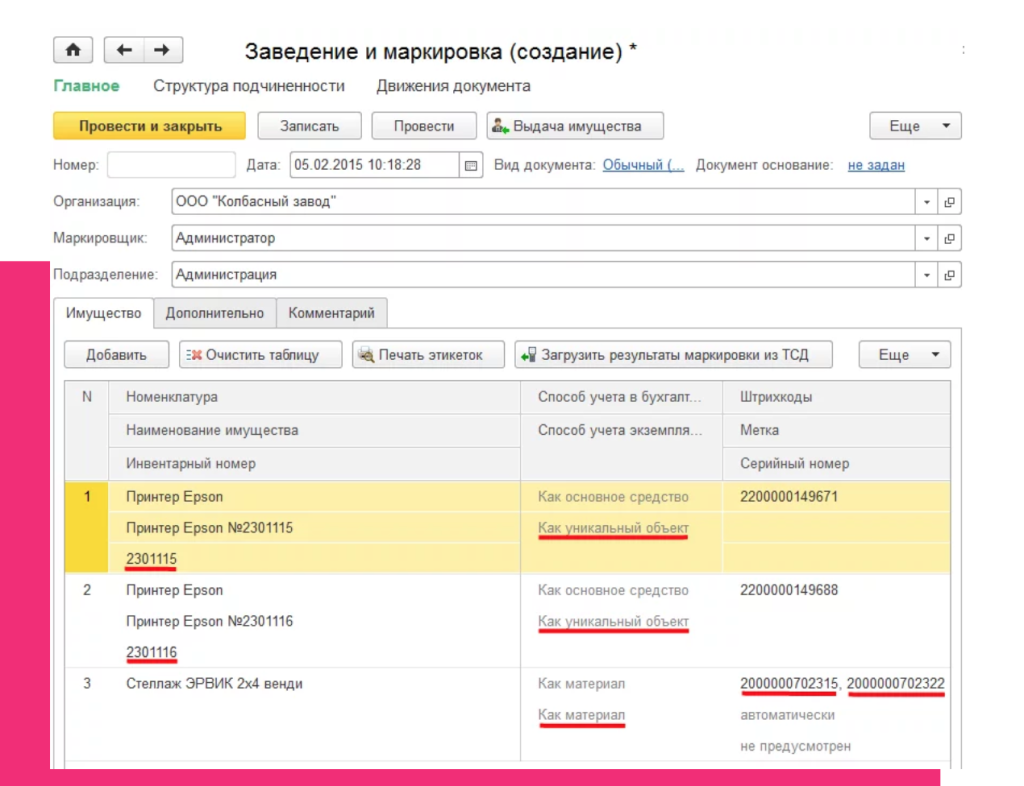Click the Очистить таблицу button
The width and height of the screenshot is (1024, 786).
pyautogui.click(x=260, y=355)
